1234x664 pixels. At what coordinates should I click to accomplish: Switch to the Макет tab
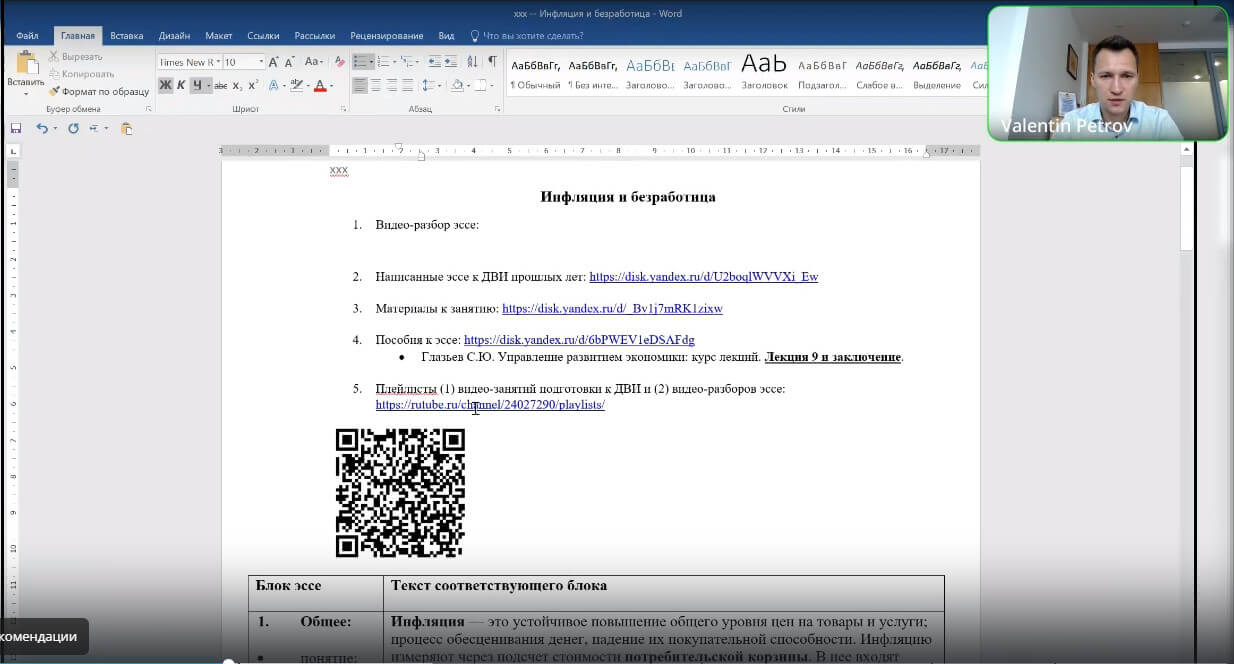219,36
